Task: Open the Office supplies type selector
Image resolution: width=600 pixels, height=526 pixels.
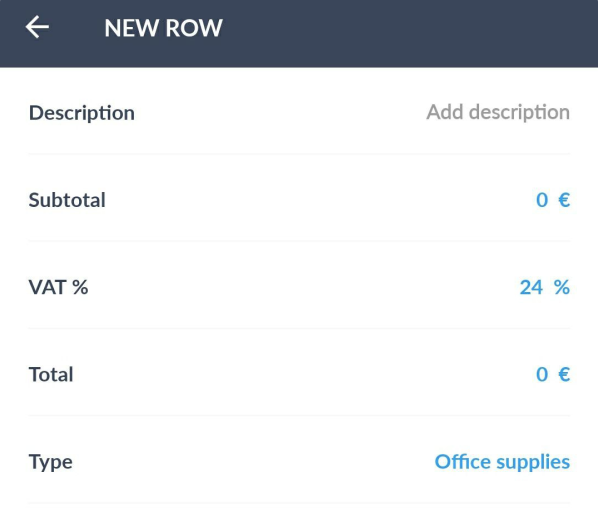Action: pos(502,462)
